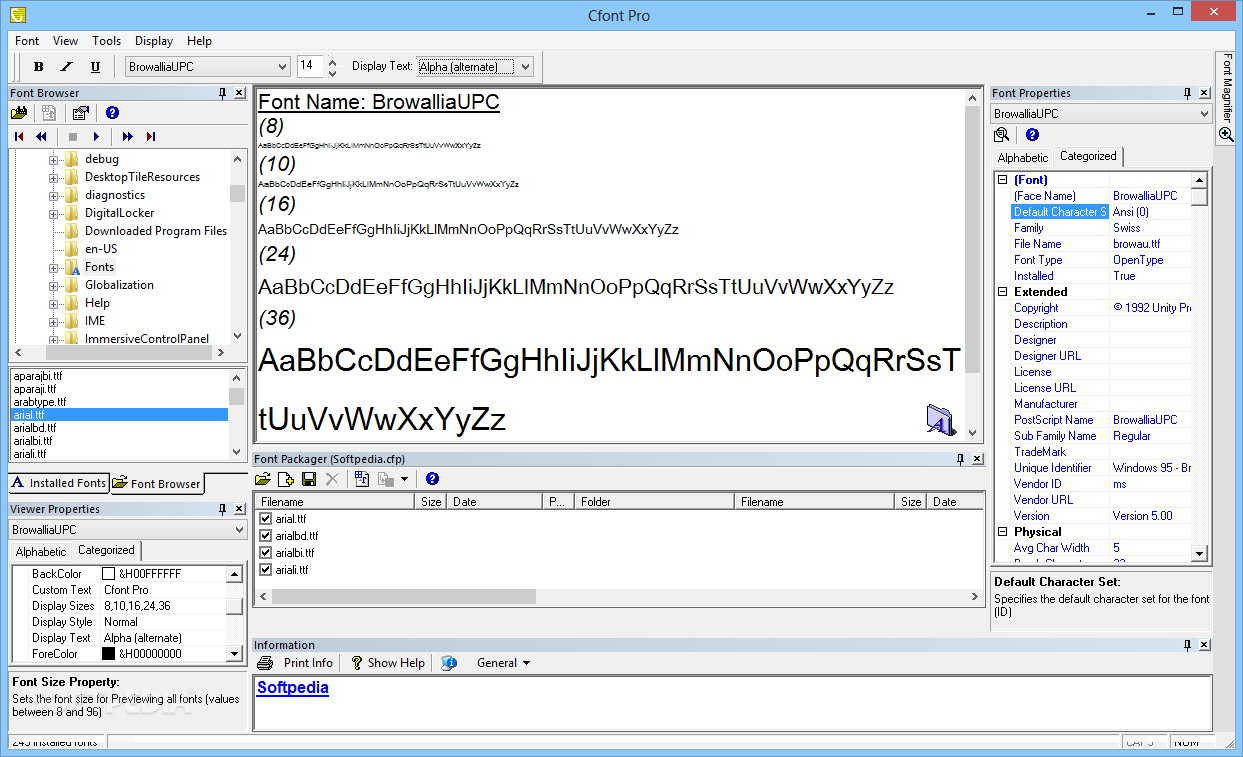Viewport: 1243px width, 757px height.
Task: Click the open folder icon in Font Browser toolbar
Action: (19, 113)
